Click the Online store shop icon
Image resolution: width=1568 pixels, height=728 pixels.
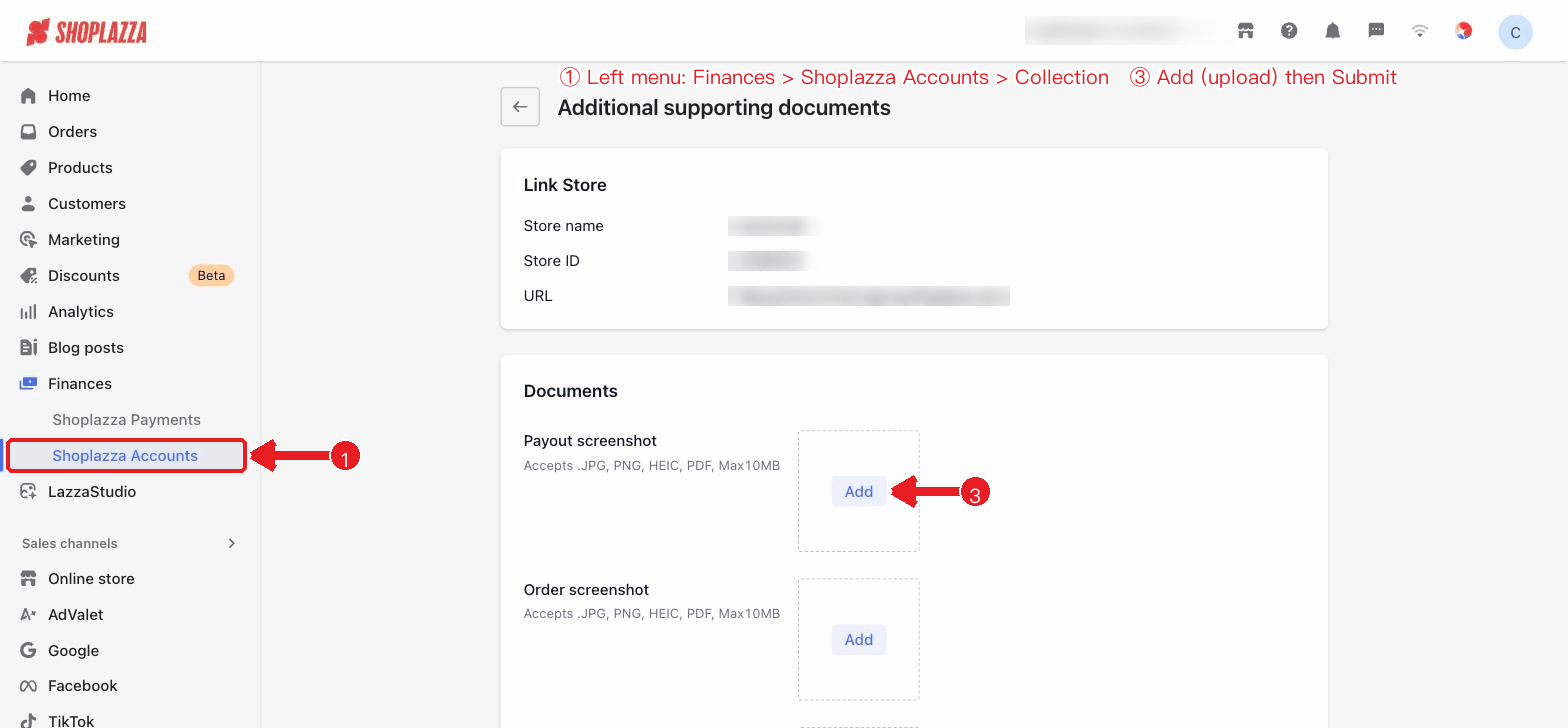(28, 579)
